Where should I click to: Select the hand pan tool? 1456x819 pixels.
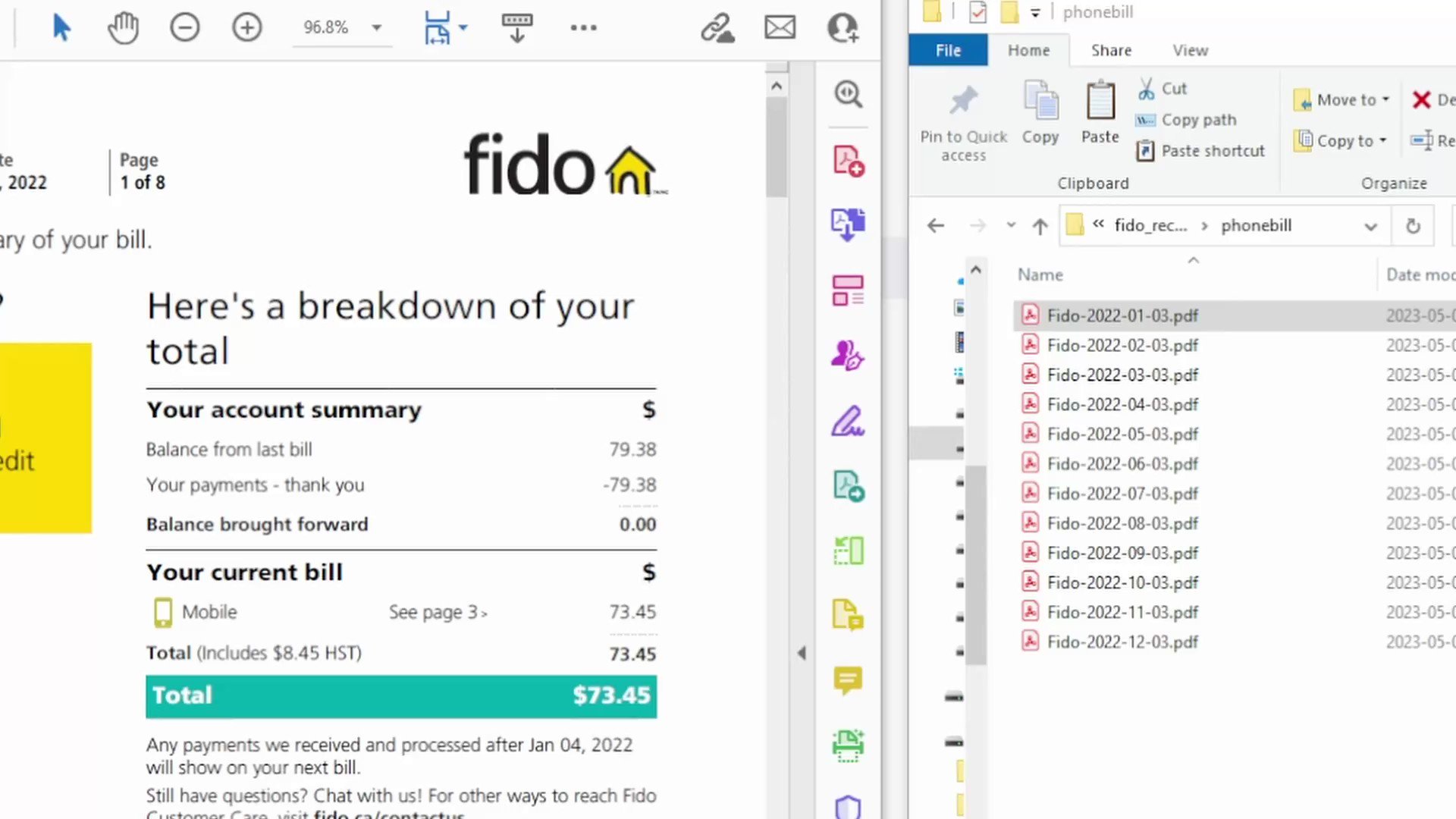coord(123,28)
